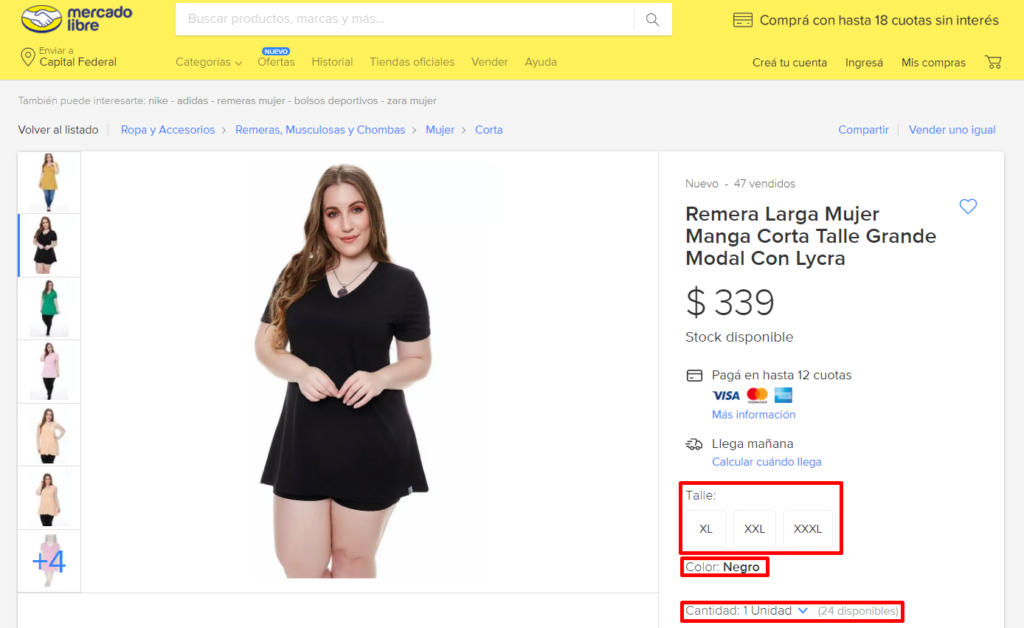Click the credit card promo icon
Screen dimensions: 1024x628
tap(743, 20)
